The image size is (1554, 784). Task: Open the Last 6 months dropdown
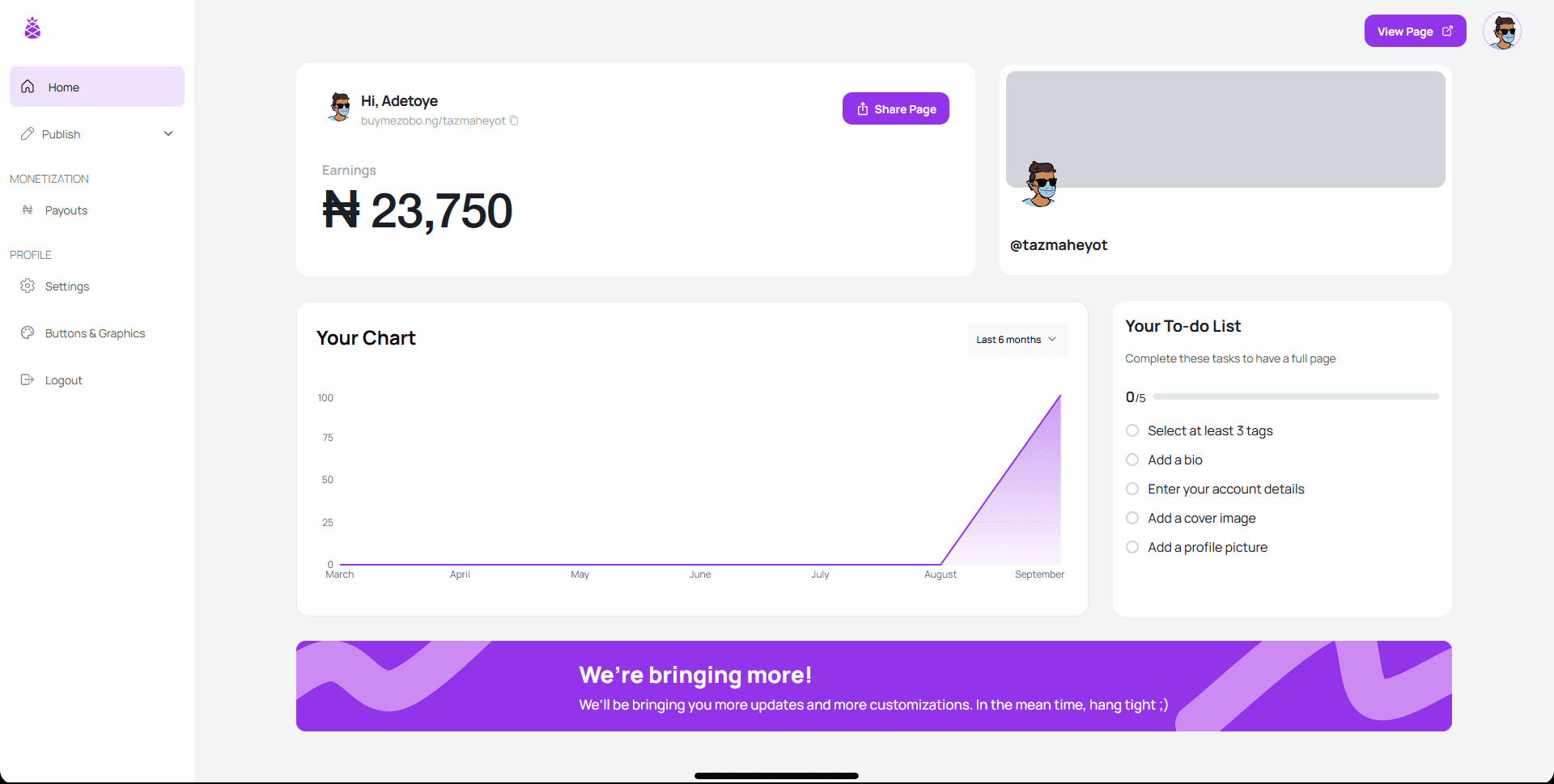(x=1017, y=339)
